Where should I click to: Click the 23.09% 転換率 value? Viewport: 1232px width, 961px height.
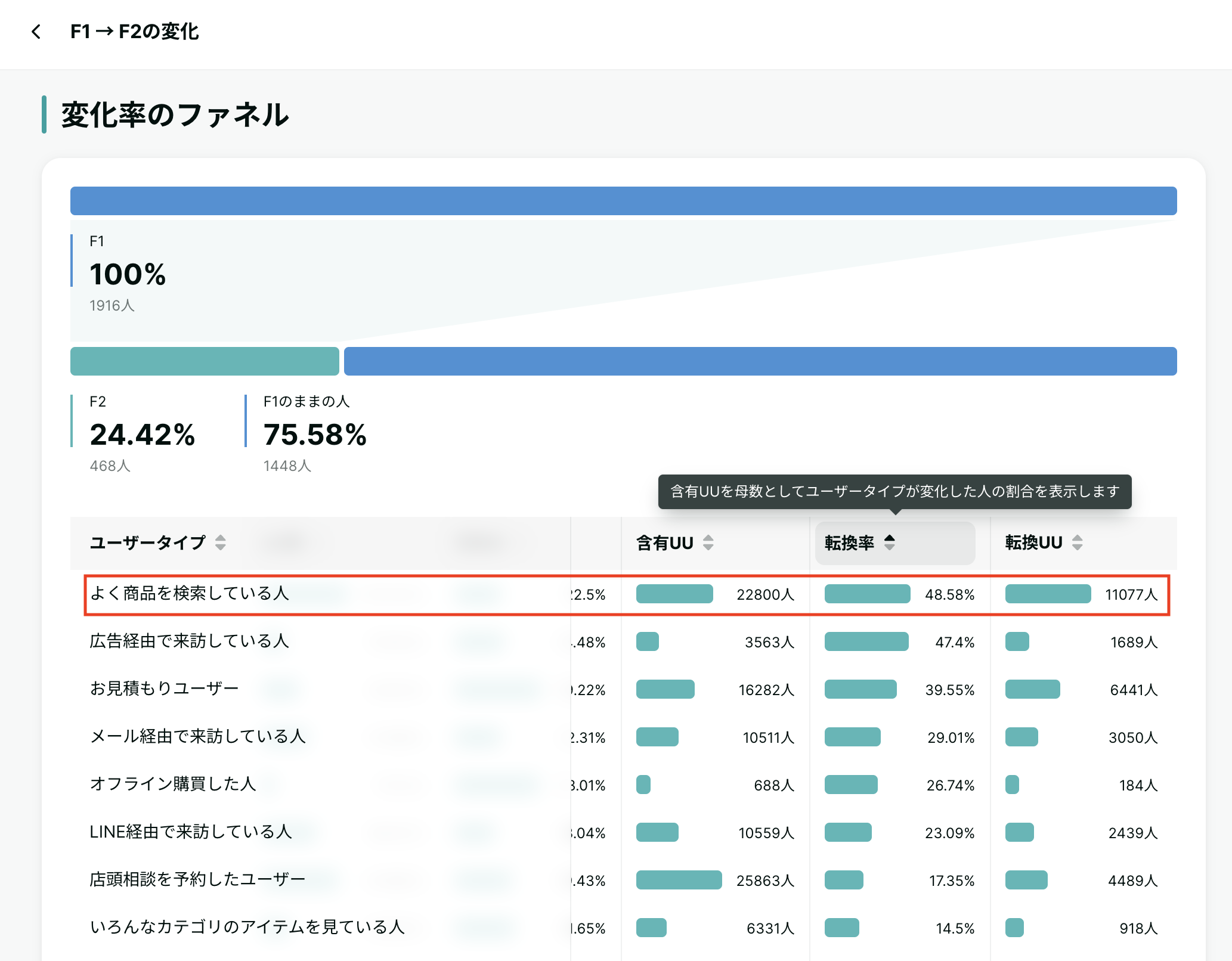point(950,833)
